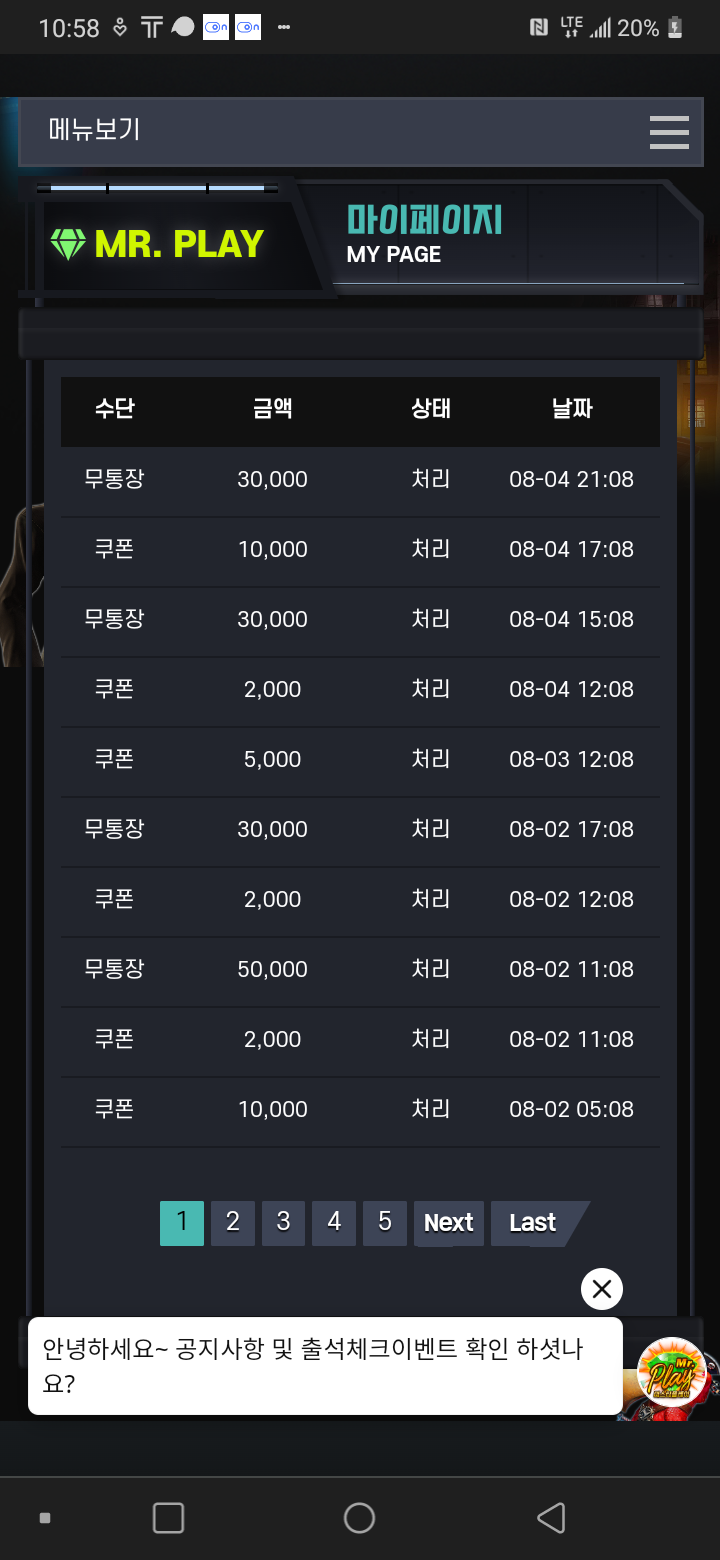Select the Next page button
Image resolution: width=720 pixels, height=1560 pixels.
449,1223
